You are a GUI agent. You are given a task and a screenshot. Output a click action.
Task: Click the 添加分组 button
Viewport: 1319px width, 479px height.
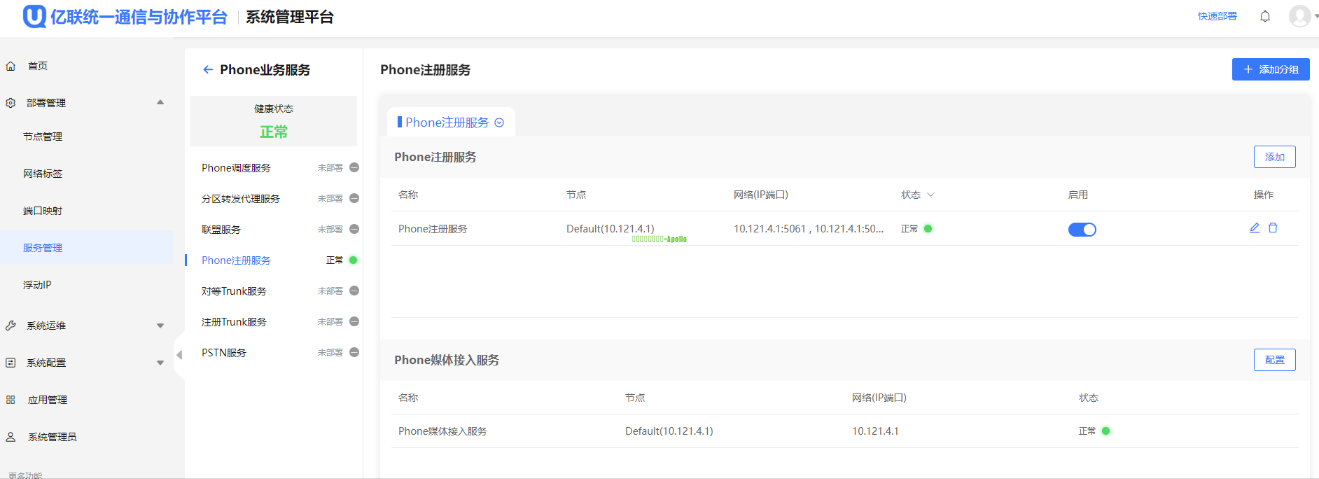[1270, 69]
